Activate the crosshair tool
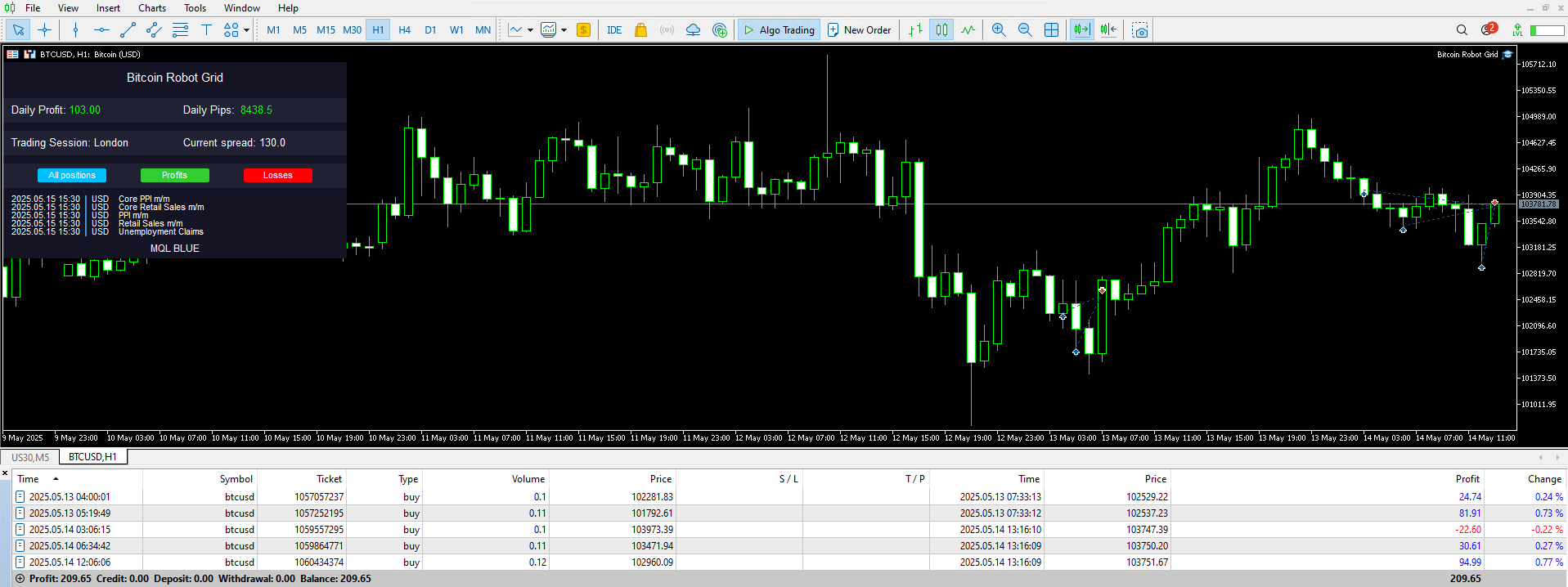The image size is (1568, 587). coord(44,30)
